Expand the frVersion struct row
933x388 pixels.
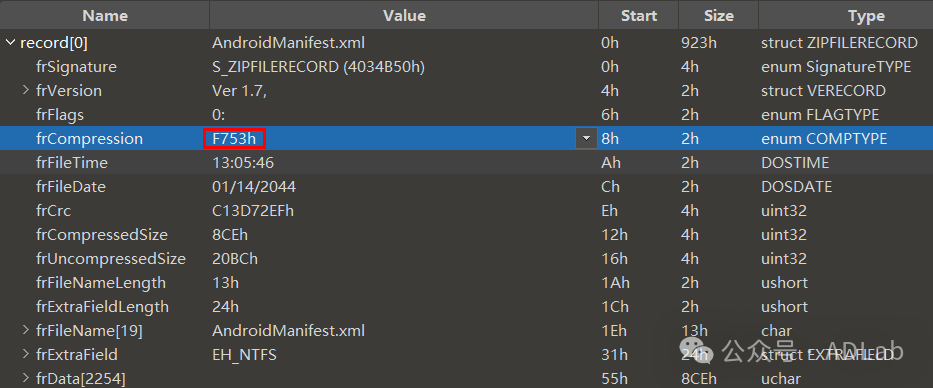26,90
